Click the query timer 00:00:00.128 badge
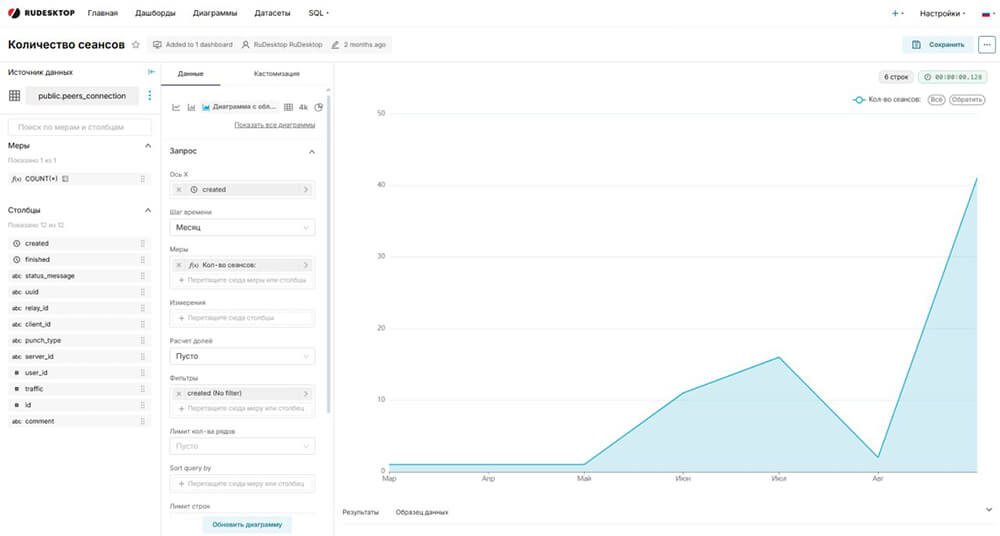 (x=952, y=77)
